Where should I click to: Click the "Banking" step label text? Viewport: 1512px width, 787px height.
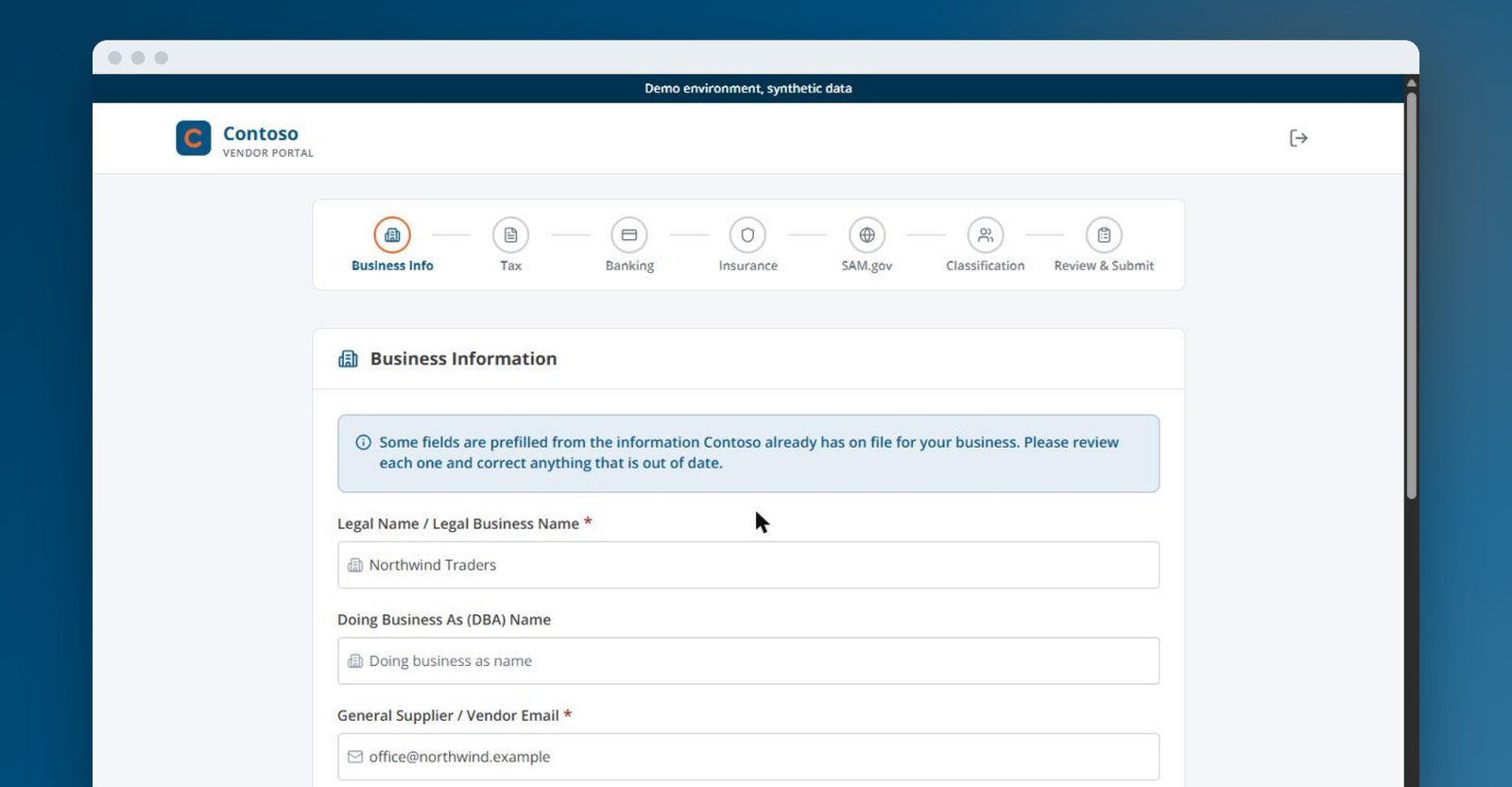click(x=629, y=265)
